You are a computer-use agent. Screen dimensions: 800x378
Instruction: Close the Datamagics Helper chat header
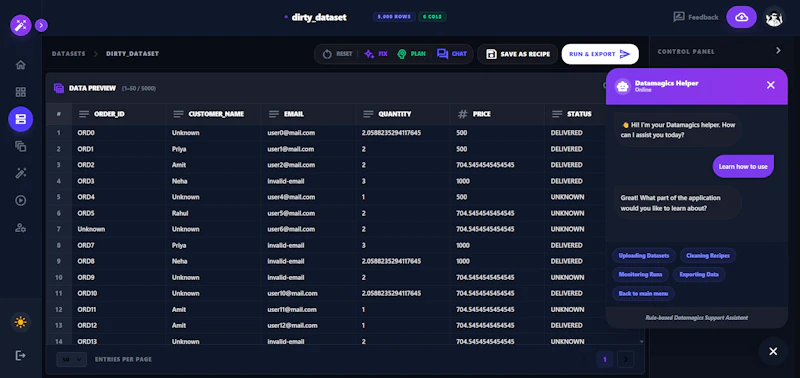pyautogui.click(x=770, y=85)
